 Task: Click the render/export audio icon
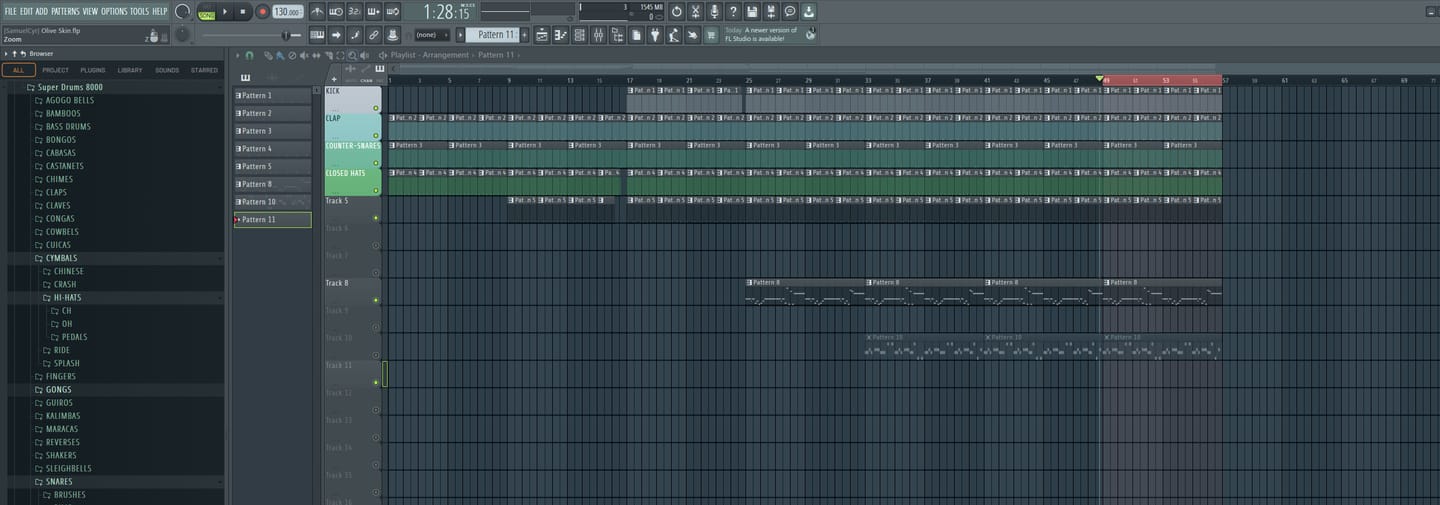pyautogui.click(x=771, y=11)
